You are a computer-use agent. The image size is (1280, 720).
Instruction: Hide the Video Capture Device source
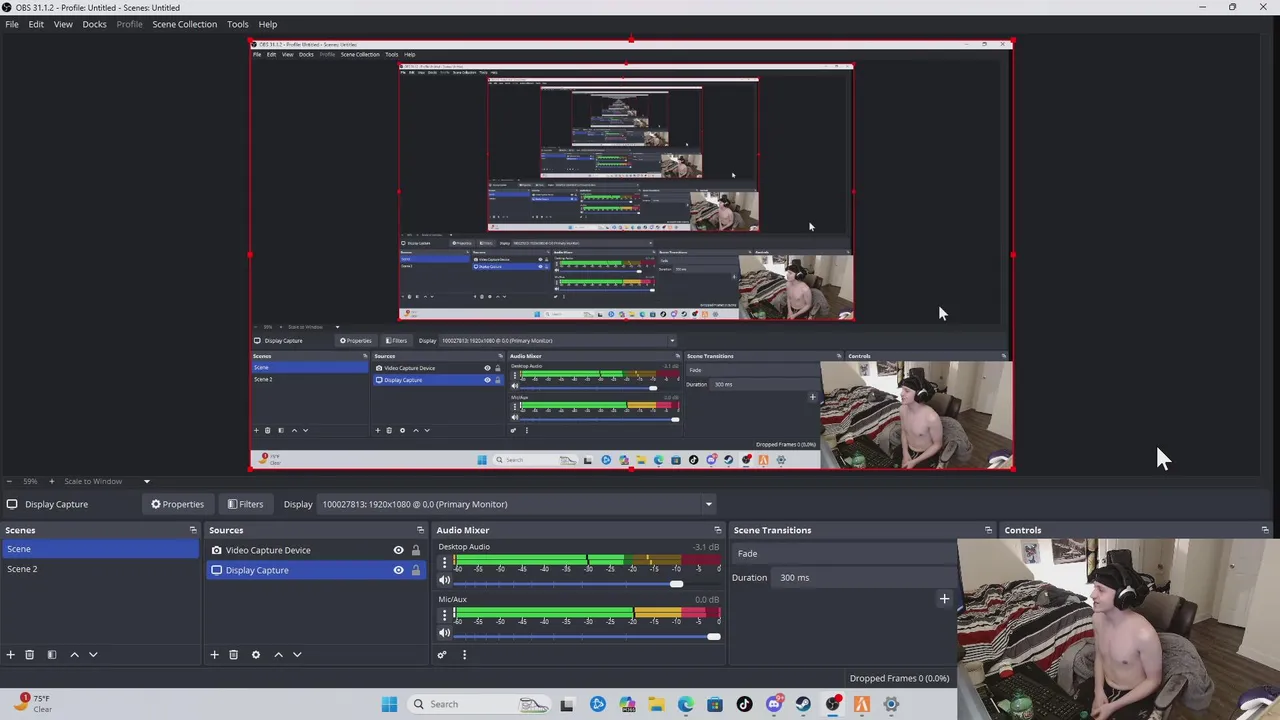pyautogui.click(x=398, y=550)
